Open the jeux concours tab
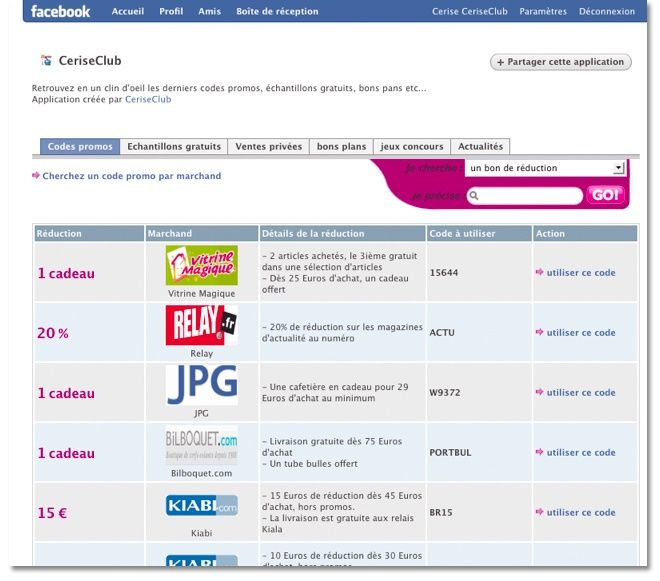 [x=412, y=147]
